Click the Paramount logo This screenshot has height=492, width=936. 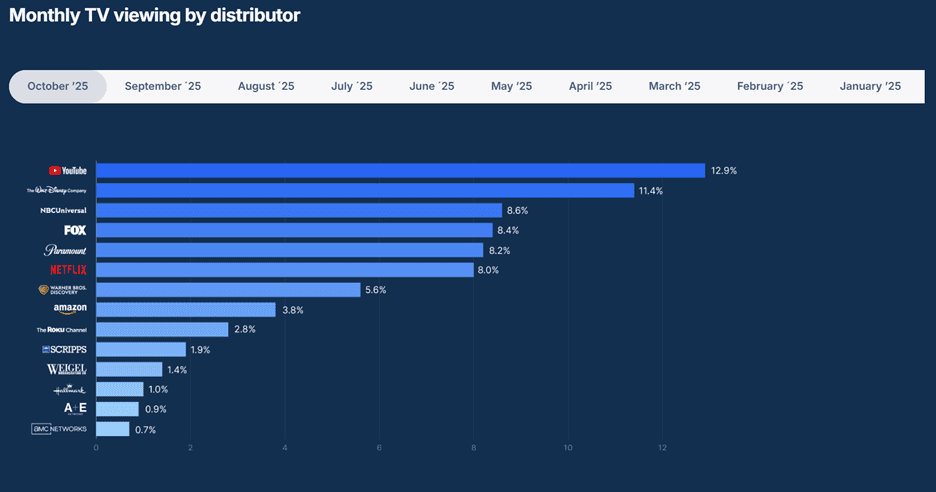pos(65,250)
